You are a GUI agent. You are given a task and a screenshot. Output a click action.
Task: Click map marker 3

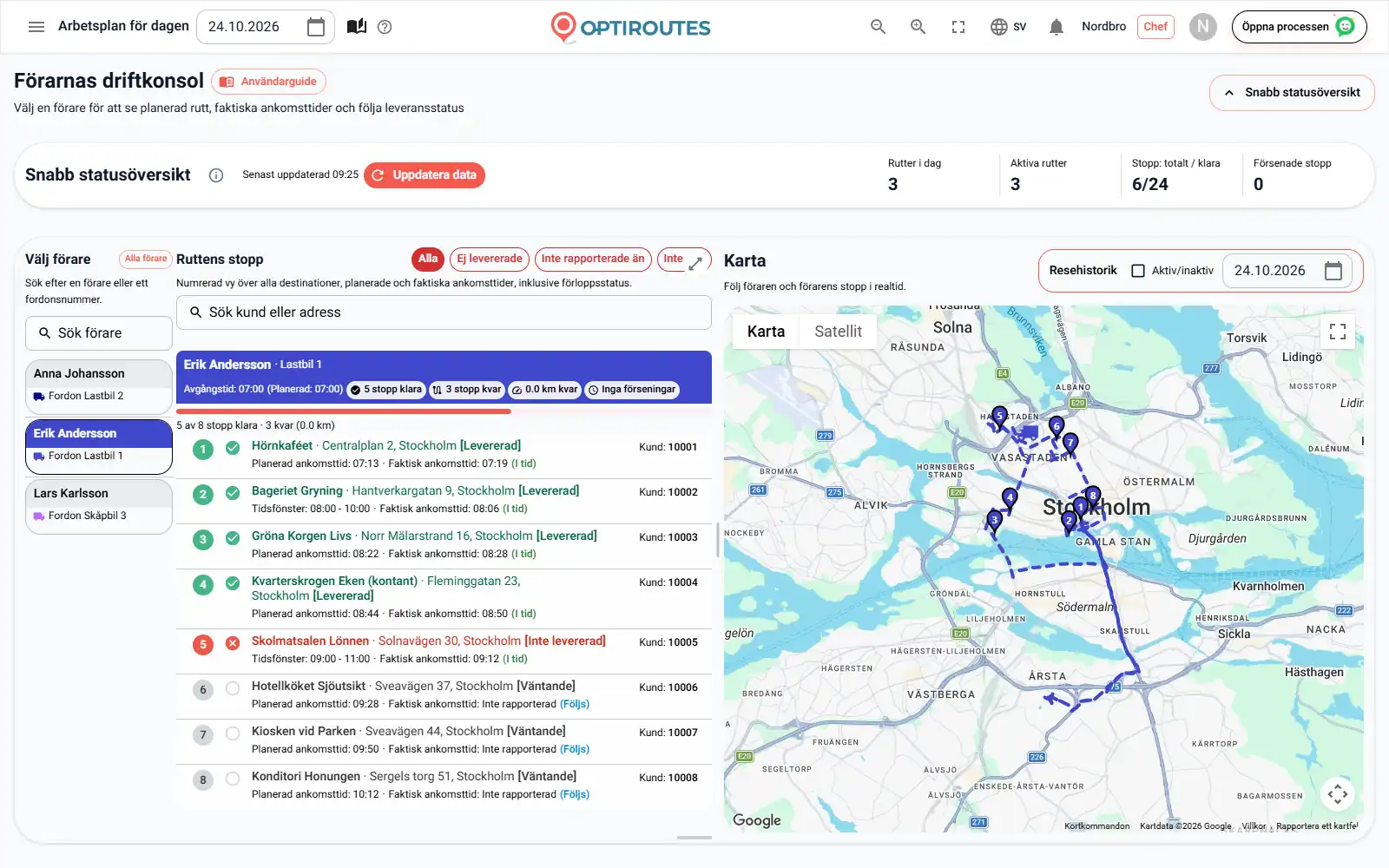(x=995, y=522)
